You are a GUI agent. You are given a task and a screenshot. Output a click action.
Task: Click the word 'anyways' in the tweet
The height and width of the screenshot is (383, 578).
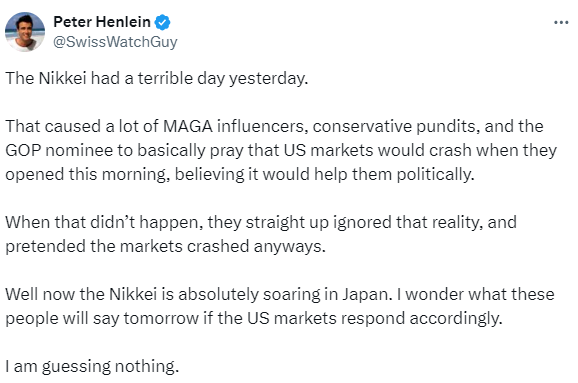pos(289,247)
